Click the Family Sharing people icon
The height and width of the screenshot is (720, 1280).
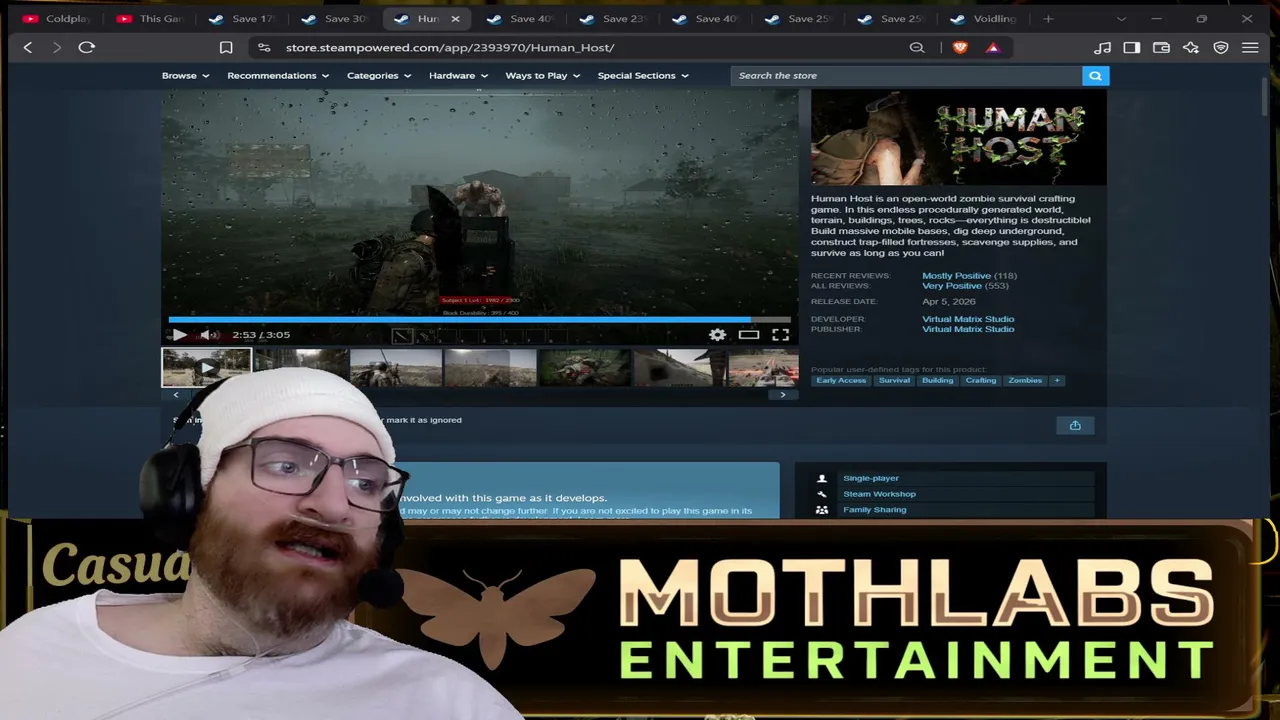(x=822, y=510)
